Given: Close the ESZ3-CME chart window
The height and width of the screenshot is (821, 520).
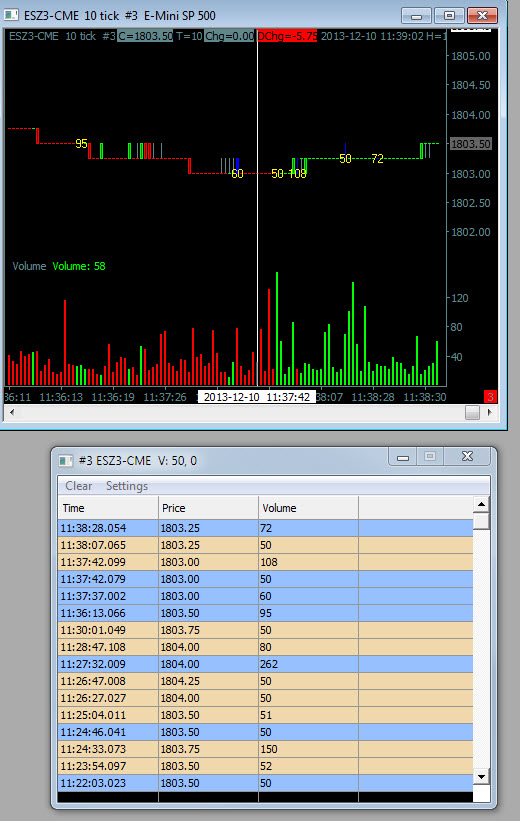Looking at the screenshot, I should (x=482, y=16).
